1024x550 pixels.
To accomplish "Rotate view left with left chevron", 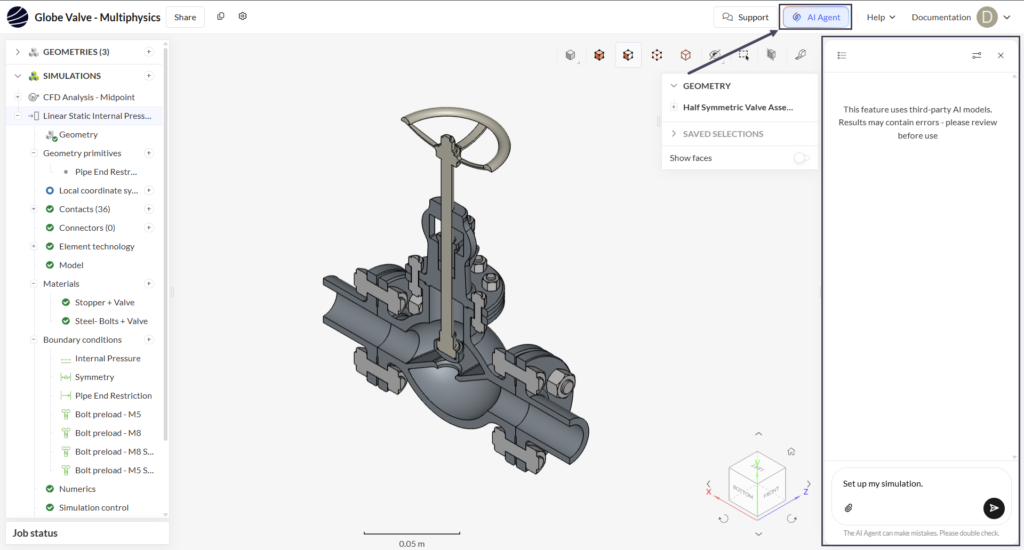I will click(709, 484).
